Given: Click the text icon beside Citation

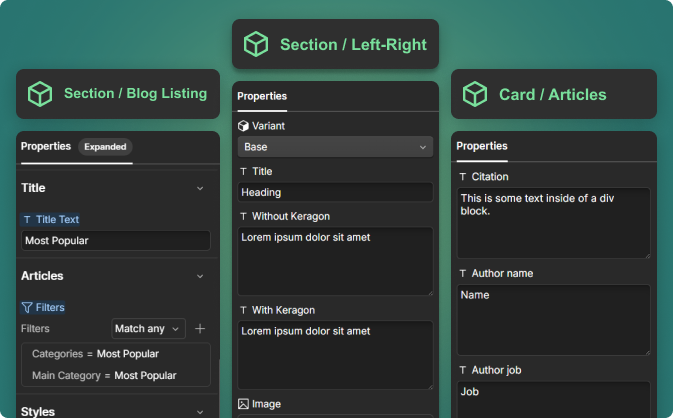Looking at the screenshot, I should pyautogui.click(x=463, y=177).
